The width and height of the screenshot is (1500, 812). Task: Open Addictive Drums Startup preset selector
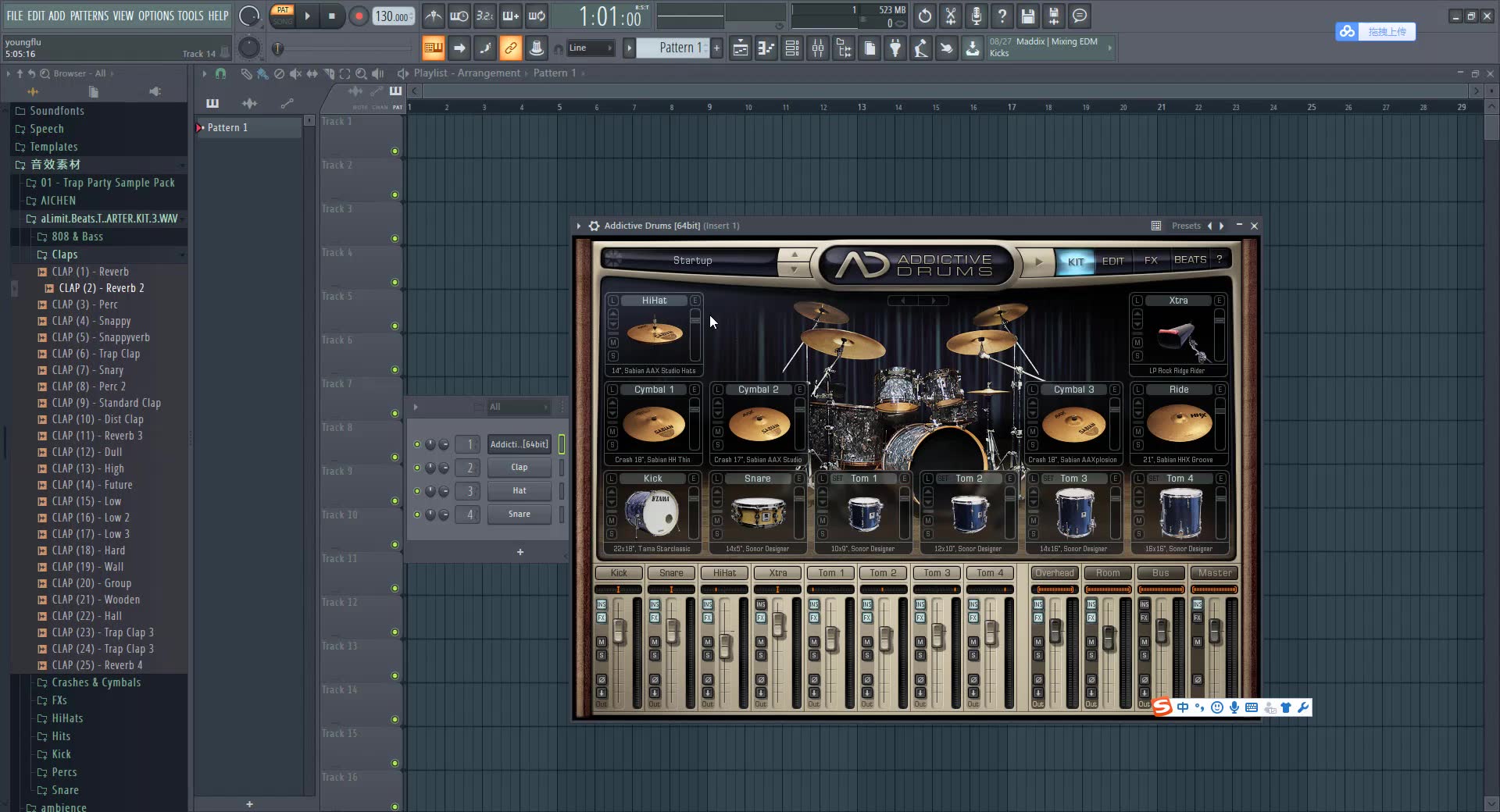(x=692, y=261)
